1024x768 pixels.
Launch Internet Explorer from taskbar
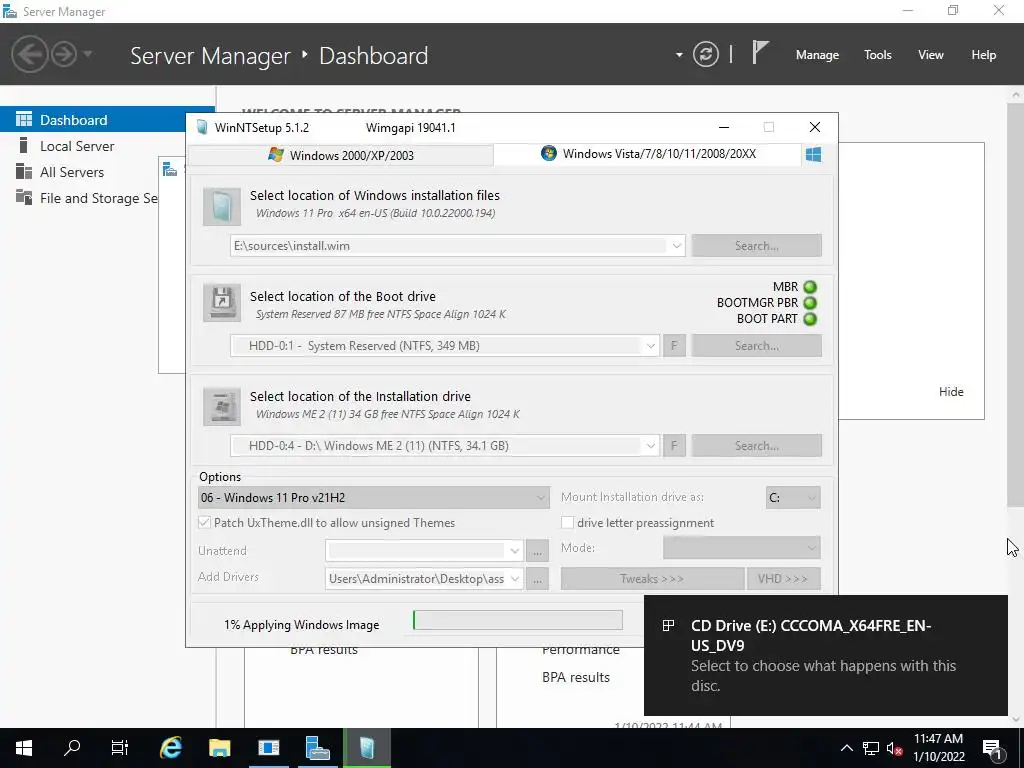coord(171,748)
